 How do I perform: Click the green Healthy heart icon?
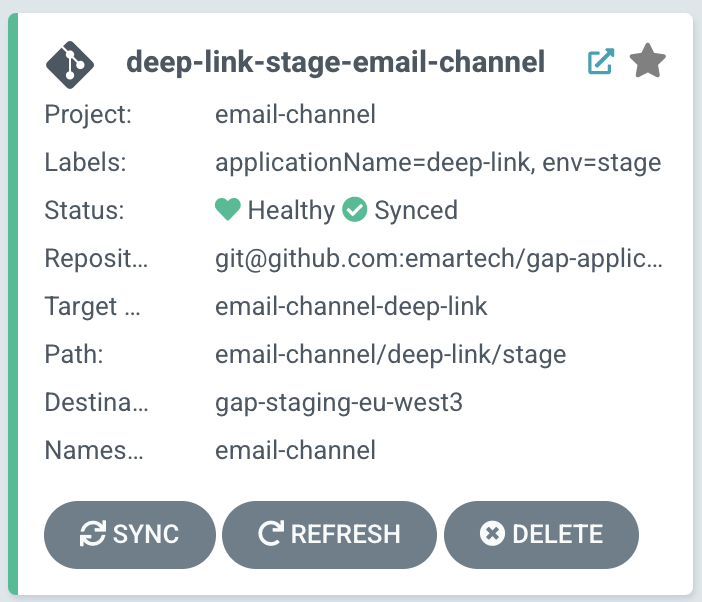[227, 209]
